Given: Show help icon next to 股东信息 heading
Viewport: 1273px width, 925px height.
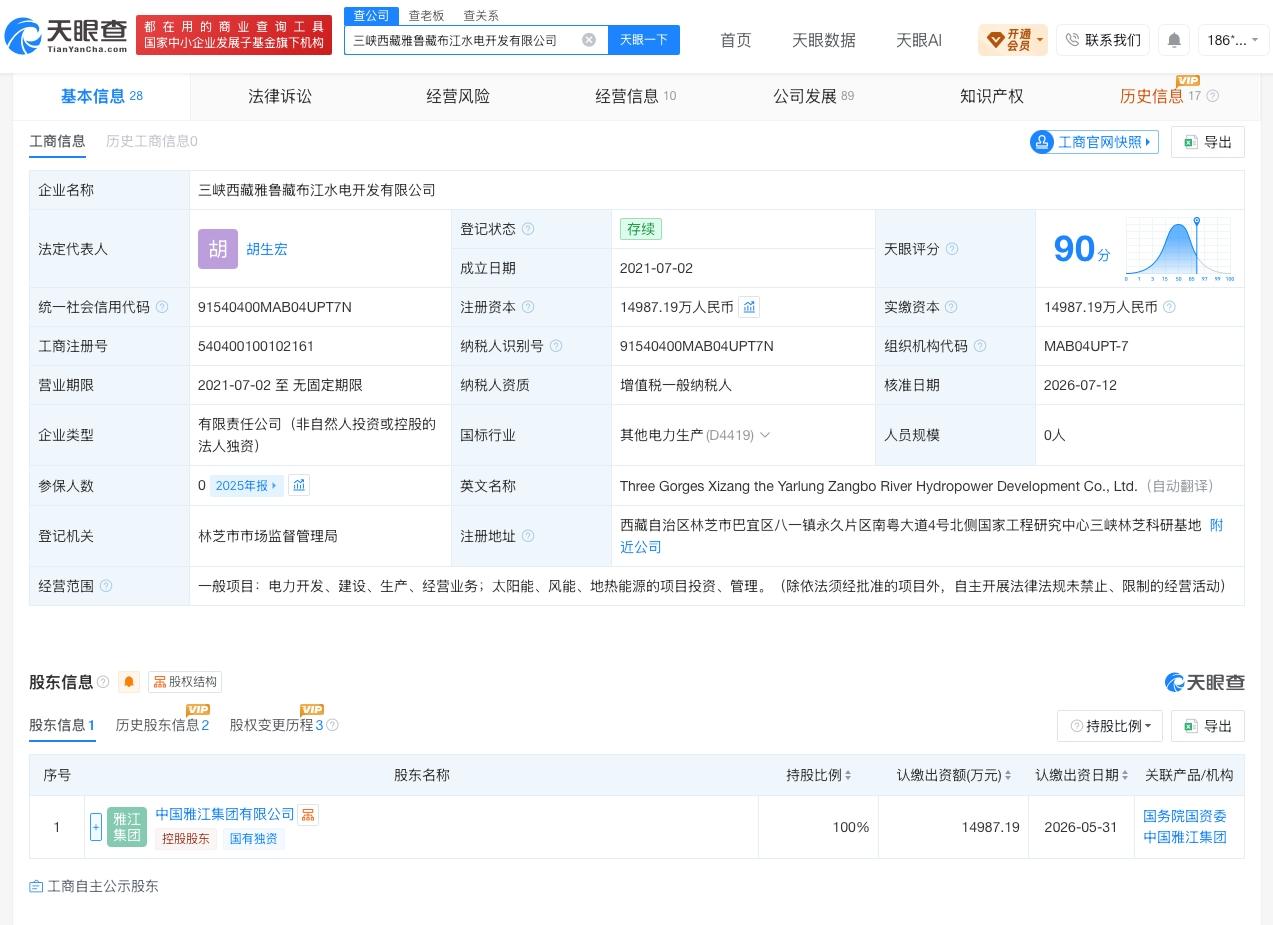Looking at the screenshot, I should pyautogui.click(x=103, y=682).
